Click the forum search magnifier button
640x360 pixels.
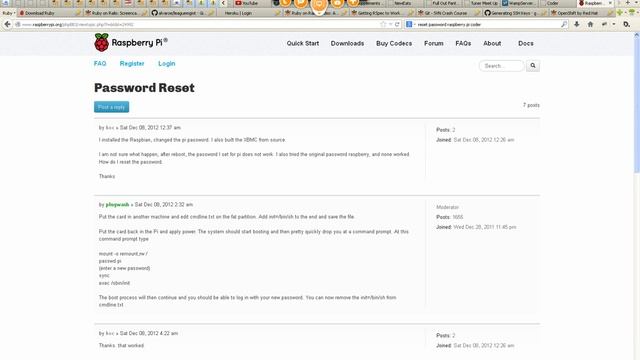[x=533, y=65]
